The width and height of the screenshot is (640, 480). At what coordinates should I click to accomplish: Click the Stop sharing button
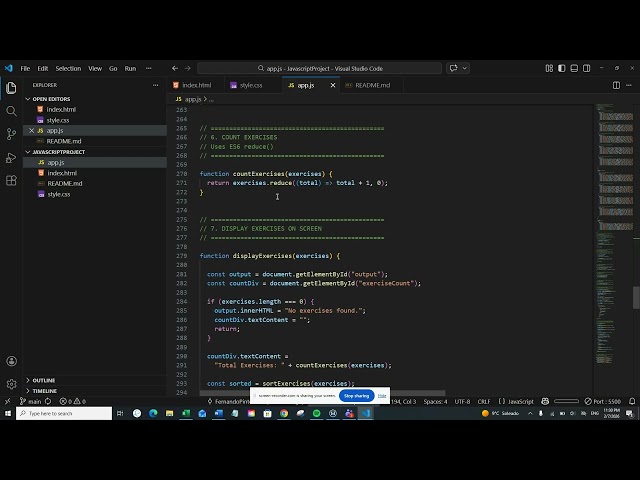pyautogui.click(x=357, y=395)
